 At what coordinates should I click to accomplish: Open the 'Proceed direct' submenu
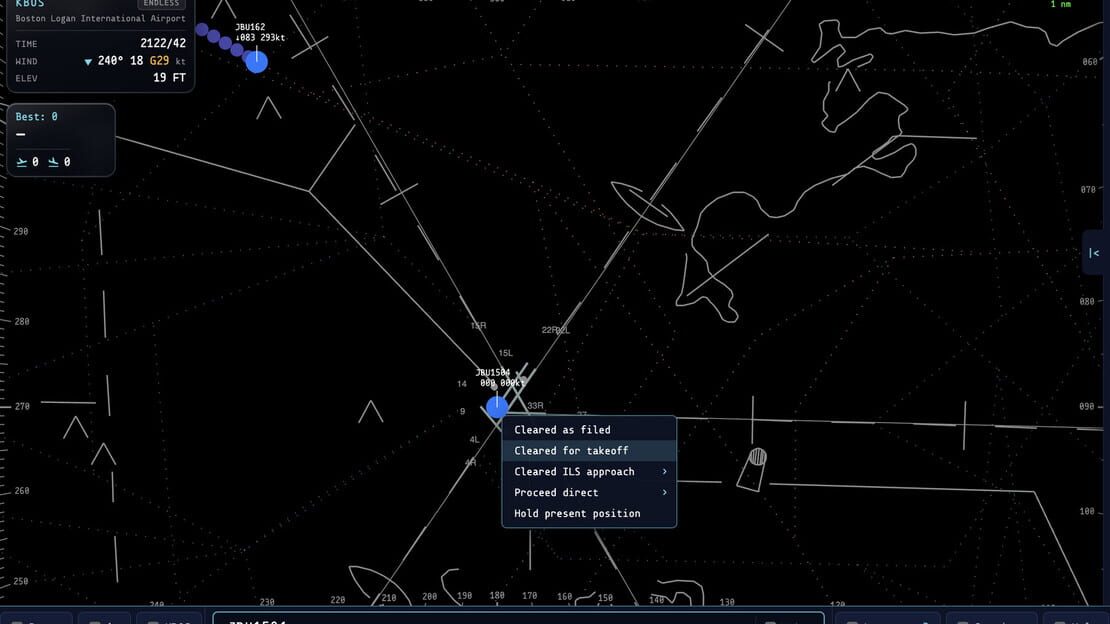589,492
